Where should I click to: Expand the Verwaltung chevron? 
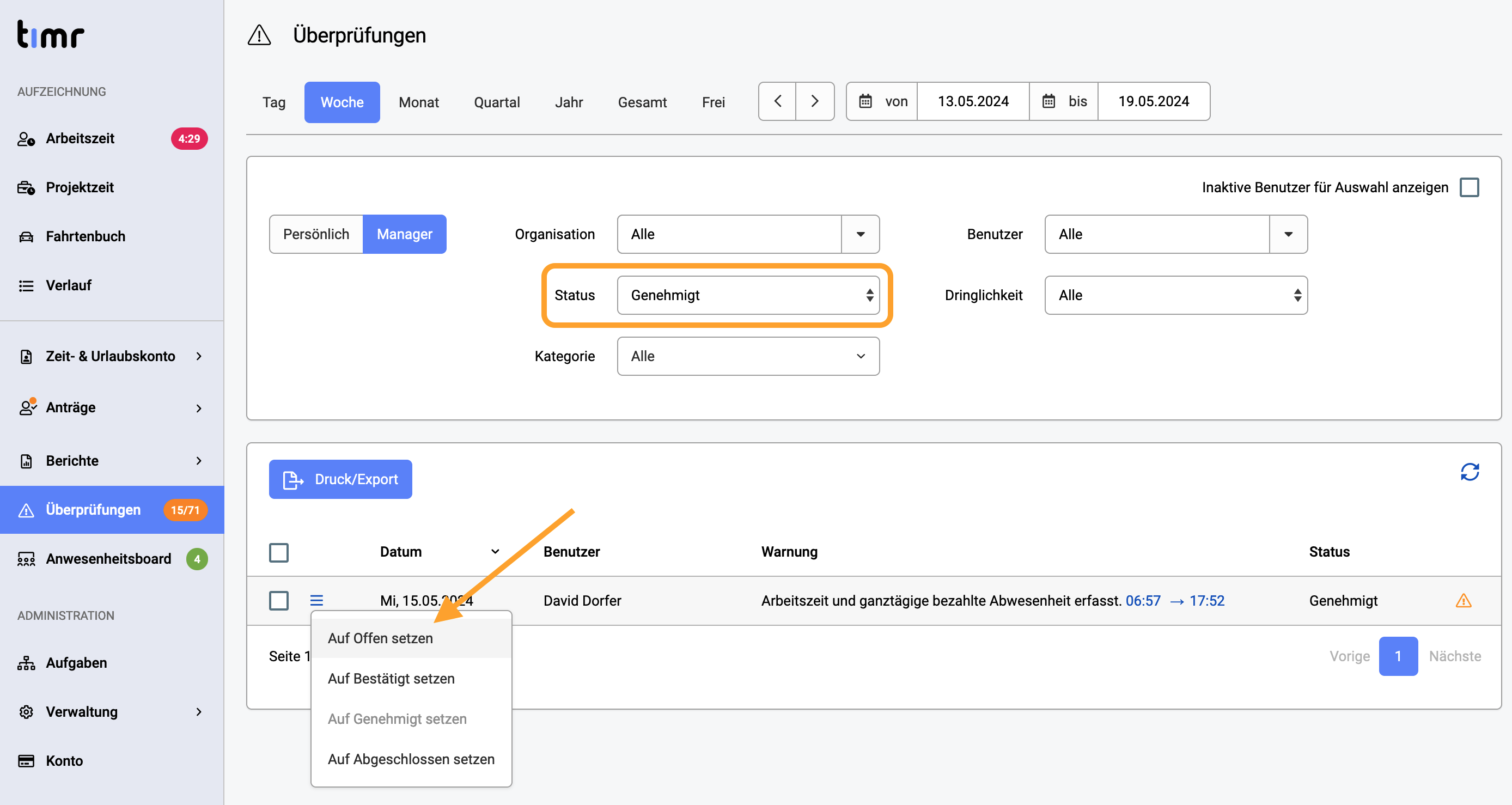(199, 711)
